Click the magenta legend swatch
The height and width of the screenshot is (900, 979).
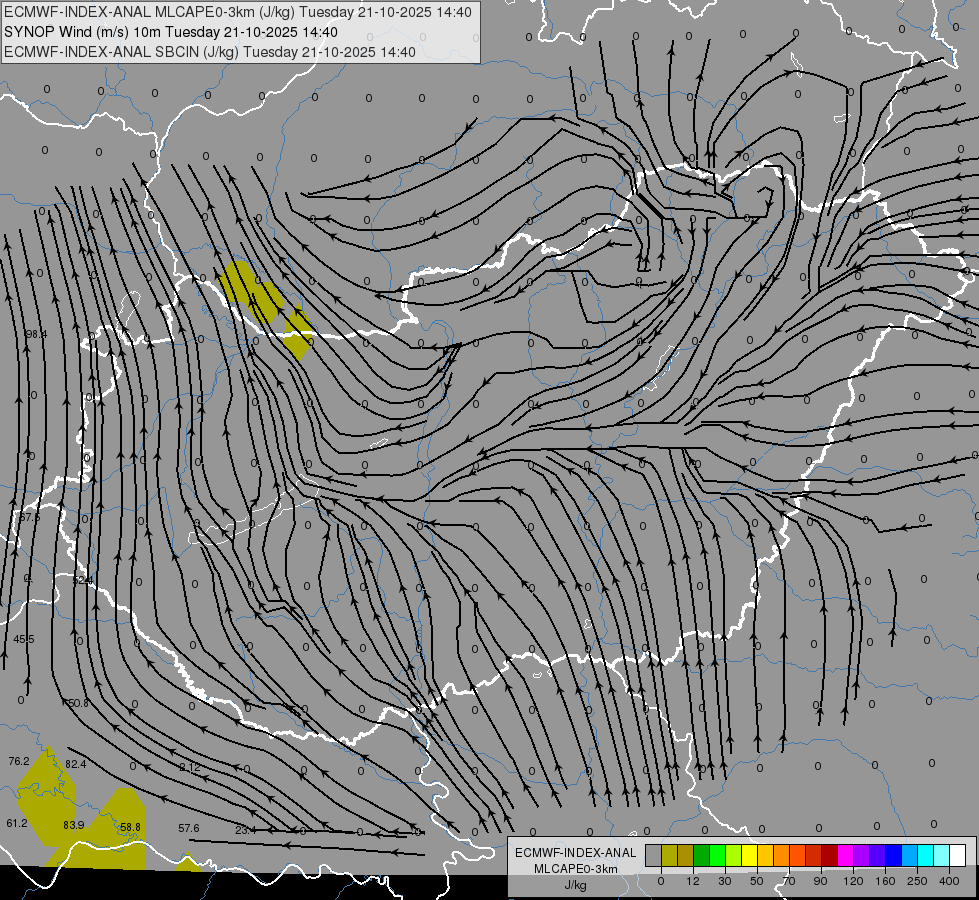[x=846, y=855]
